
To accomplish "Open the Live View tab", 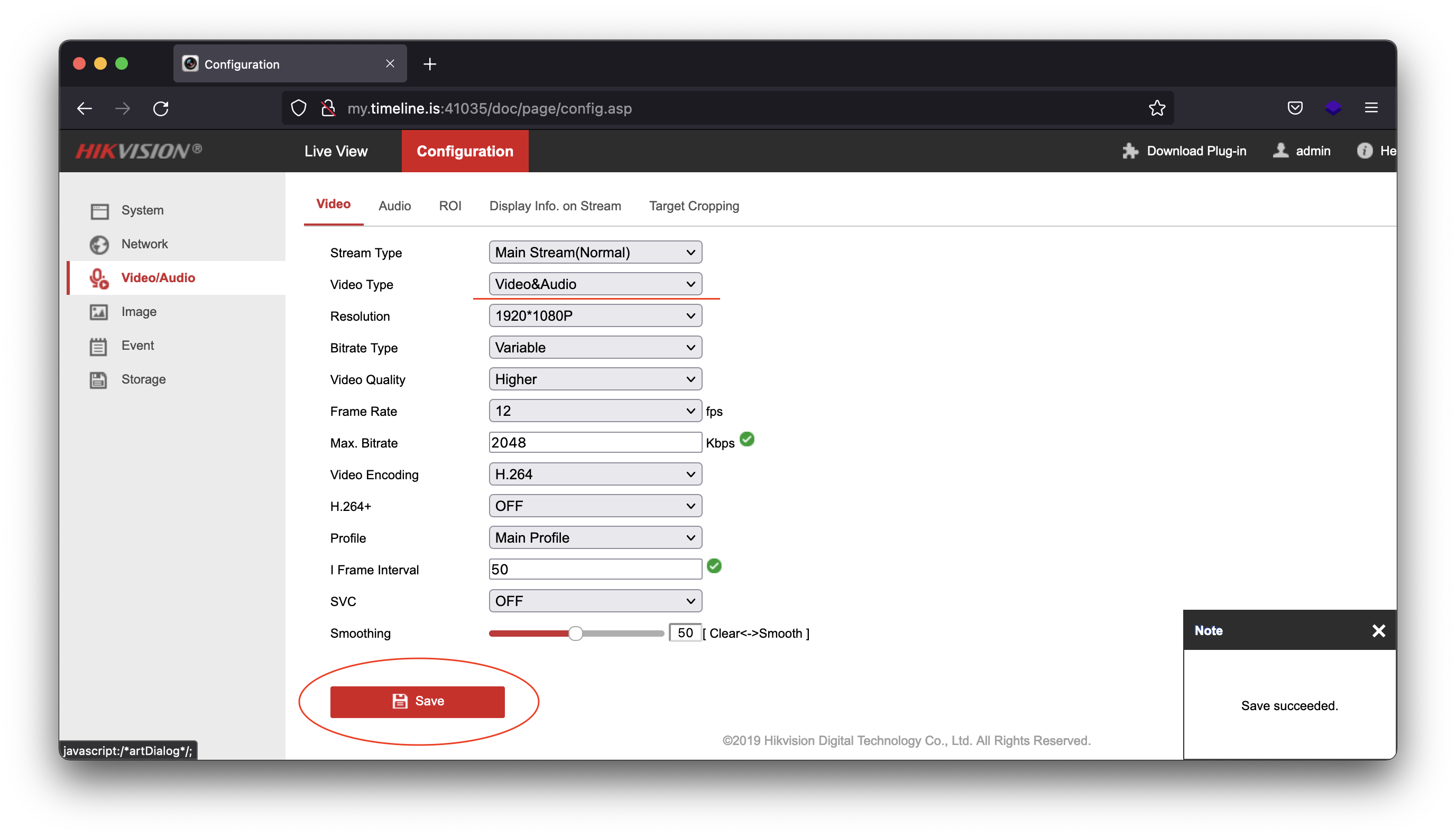I will 336,151.
